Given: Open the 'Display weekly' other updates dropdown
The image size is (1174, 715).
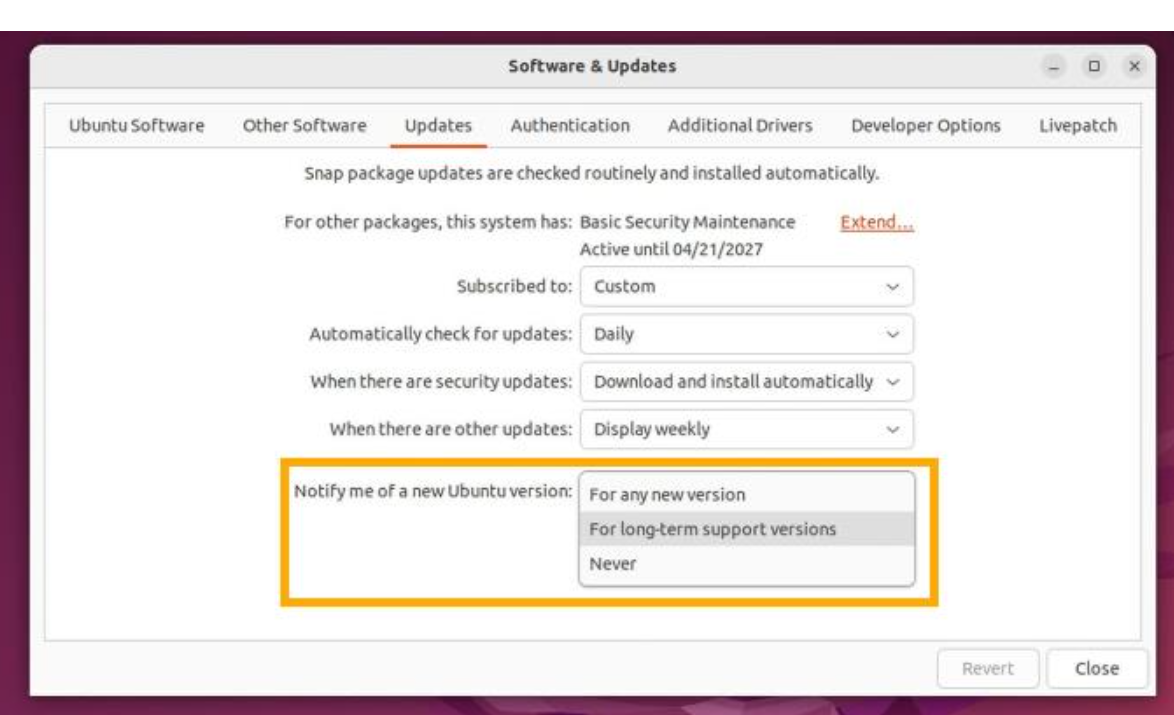Looking at the screenshot, I should click(x=746, y=430).
